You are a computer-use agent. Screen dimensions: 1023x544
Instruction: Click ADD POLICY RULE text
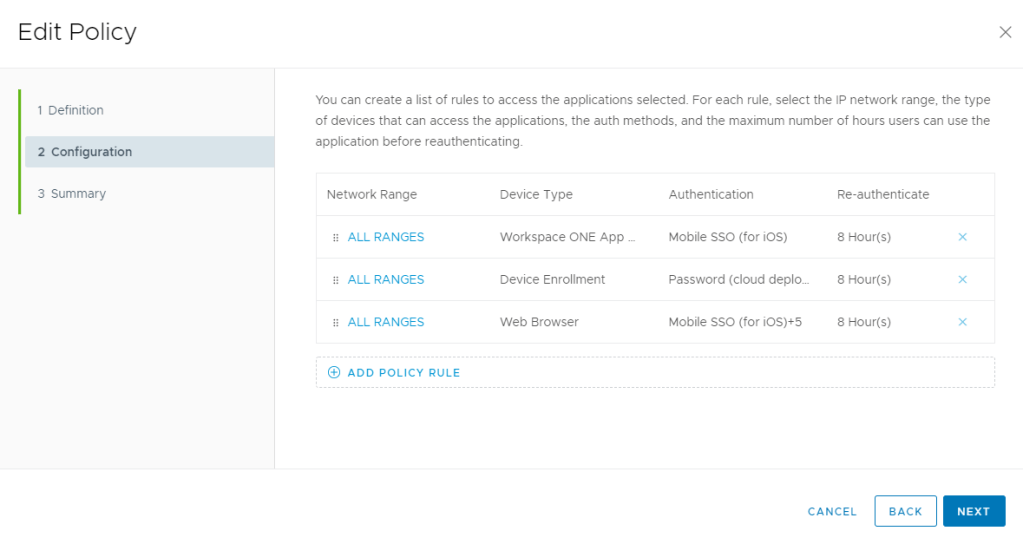[403, 372]
